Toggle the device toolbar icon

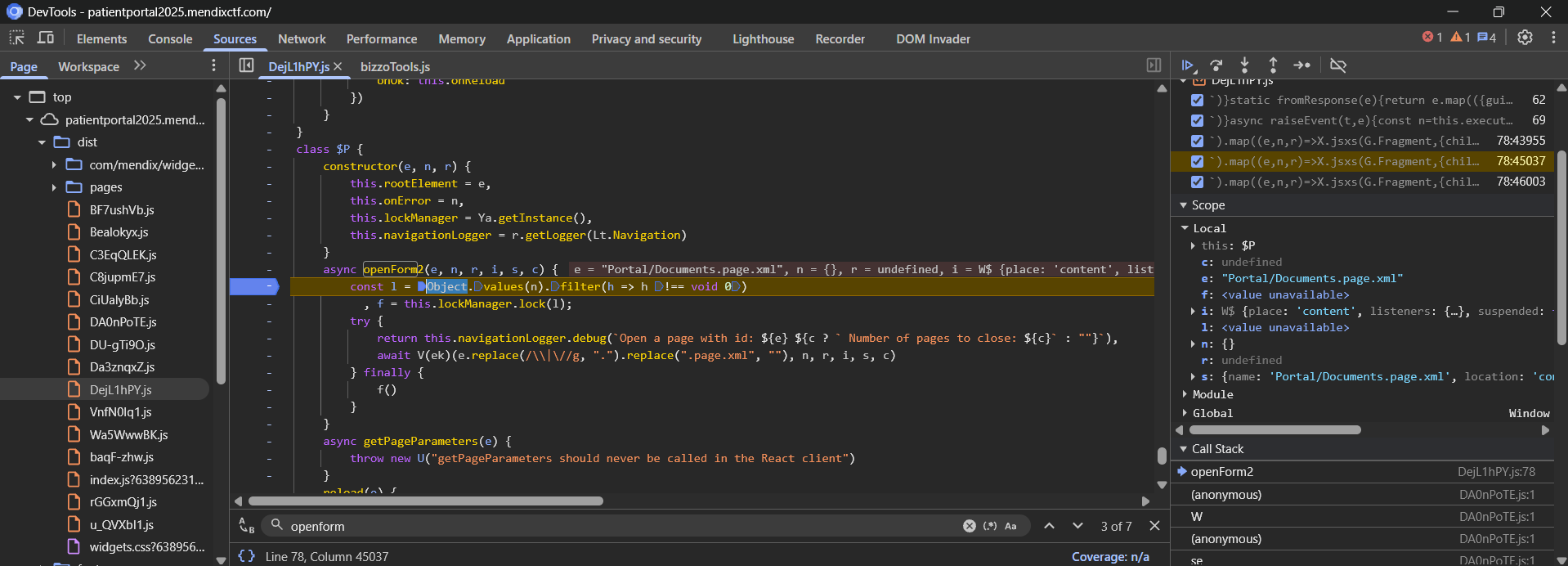click(x=46, y=38)
